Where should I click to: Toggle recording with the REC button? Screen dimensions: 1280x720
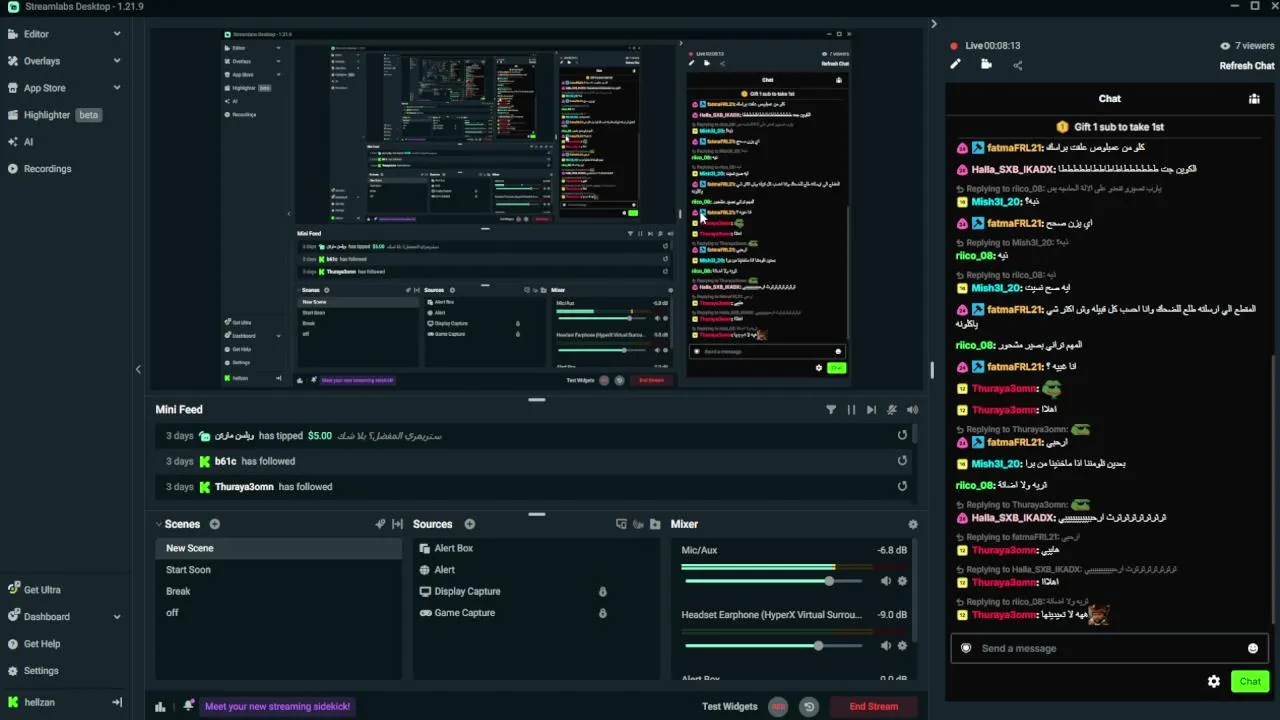(x=778, y=707)
